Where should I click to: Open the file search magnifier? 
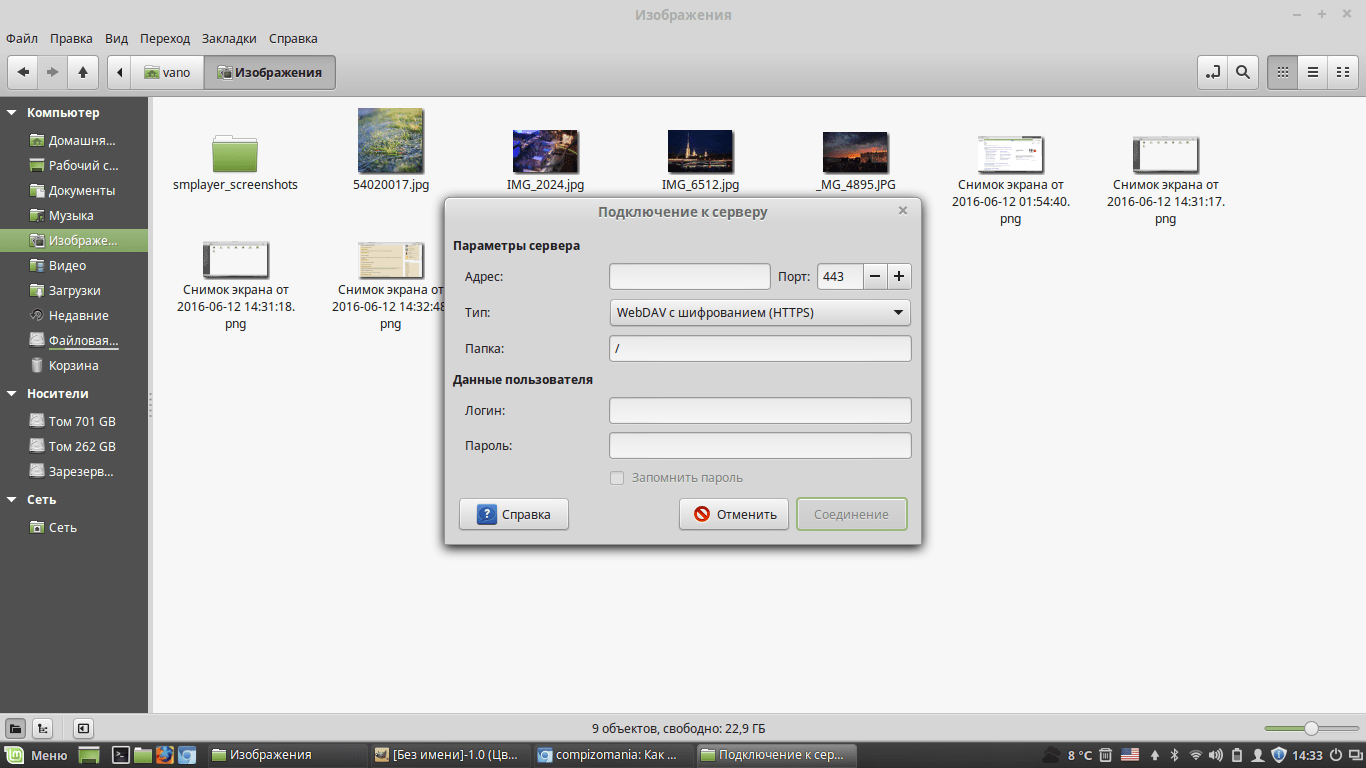point(1242,72)
